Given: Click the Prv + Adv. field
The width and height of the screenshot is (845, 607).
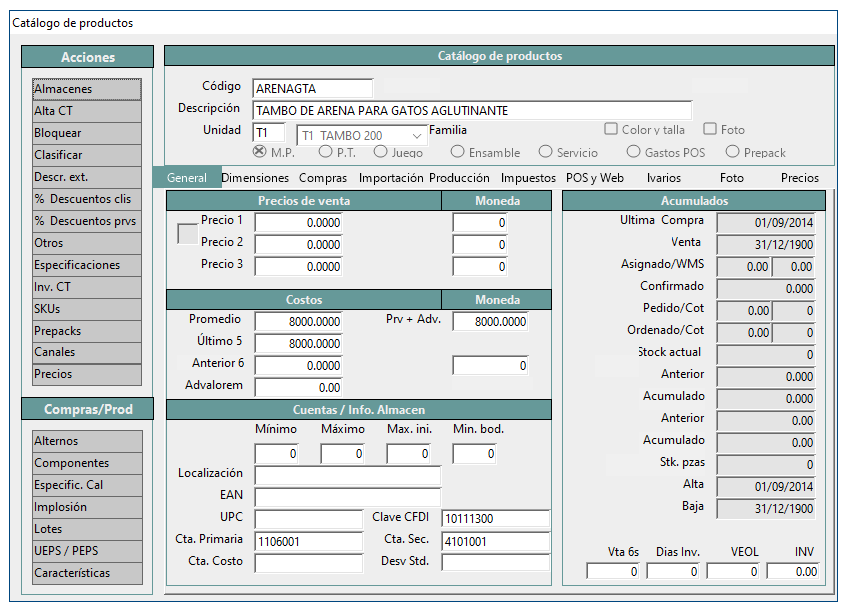Looking at the screenshot, I should pos(490,322).
